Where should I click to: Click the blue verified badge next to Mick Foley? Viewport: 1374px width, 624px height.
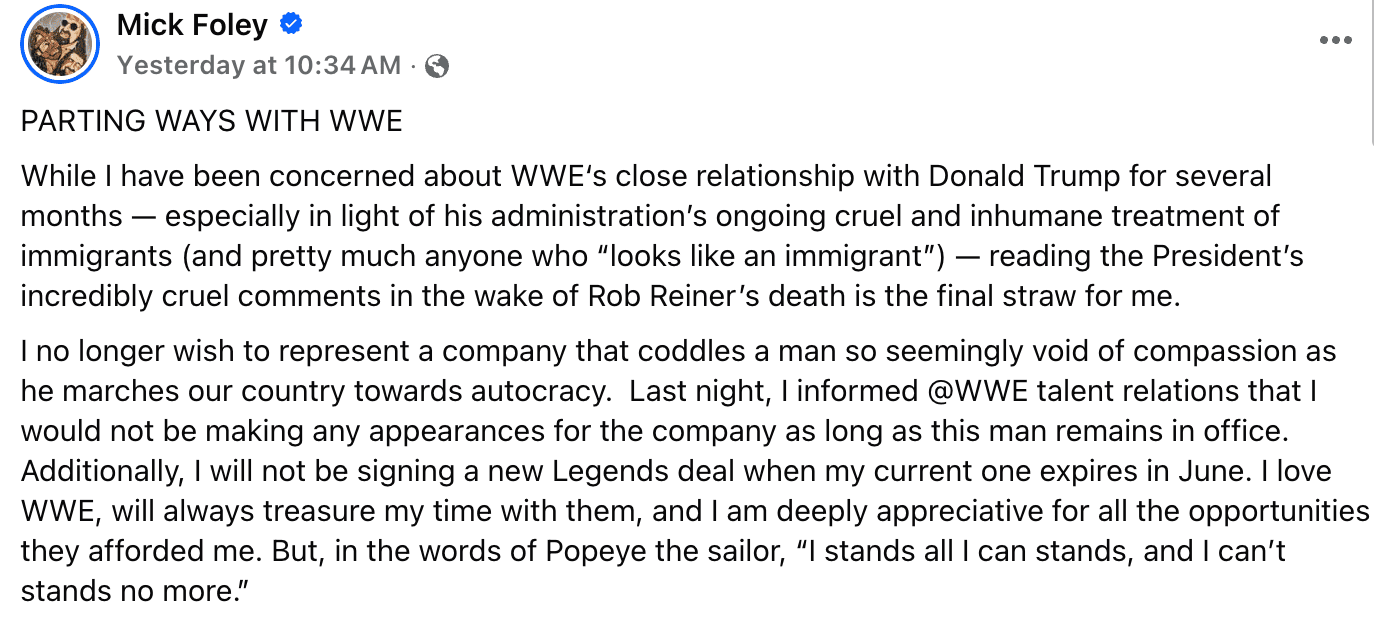(x=290, y=24)
